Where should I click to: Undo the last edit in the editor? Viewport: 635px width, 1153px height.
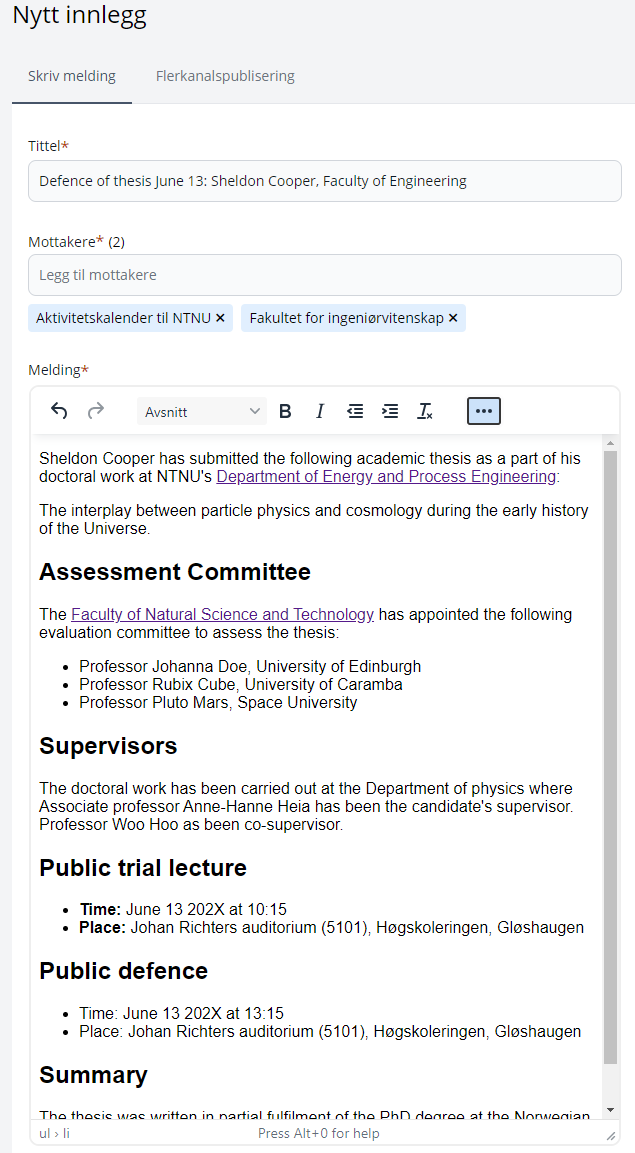pyautogui.click(x=59, y=411)
